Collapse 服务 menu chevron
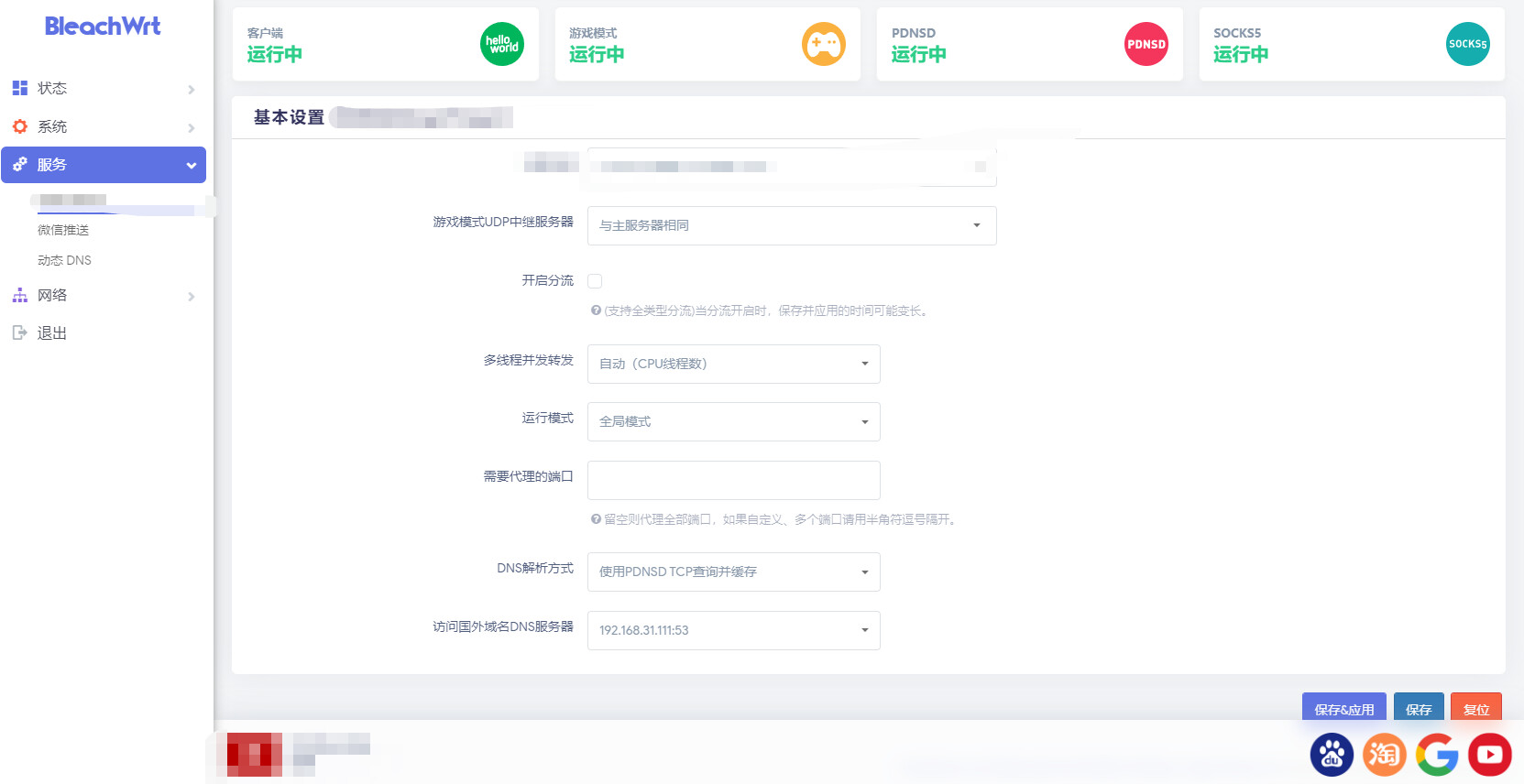The image size is (1524, 784). (191, 166)
